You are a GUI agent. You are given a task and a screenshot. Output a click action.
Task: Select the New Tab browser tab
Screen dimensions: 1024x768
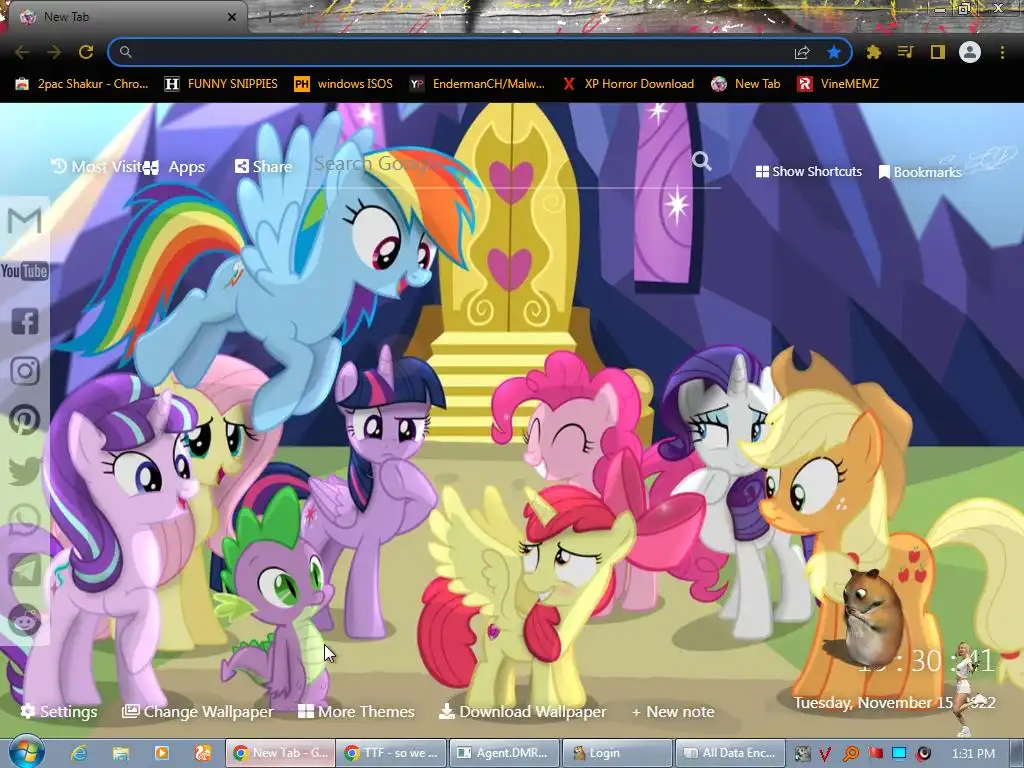[124, 17]
